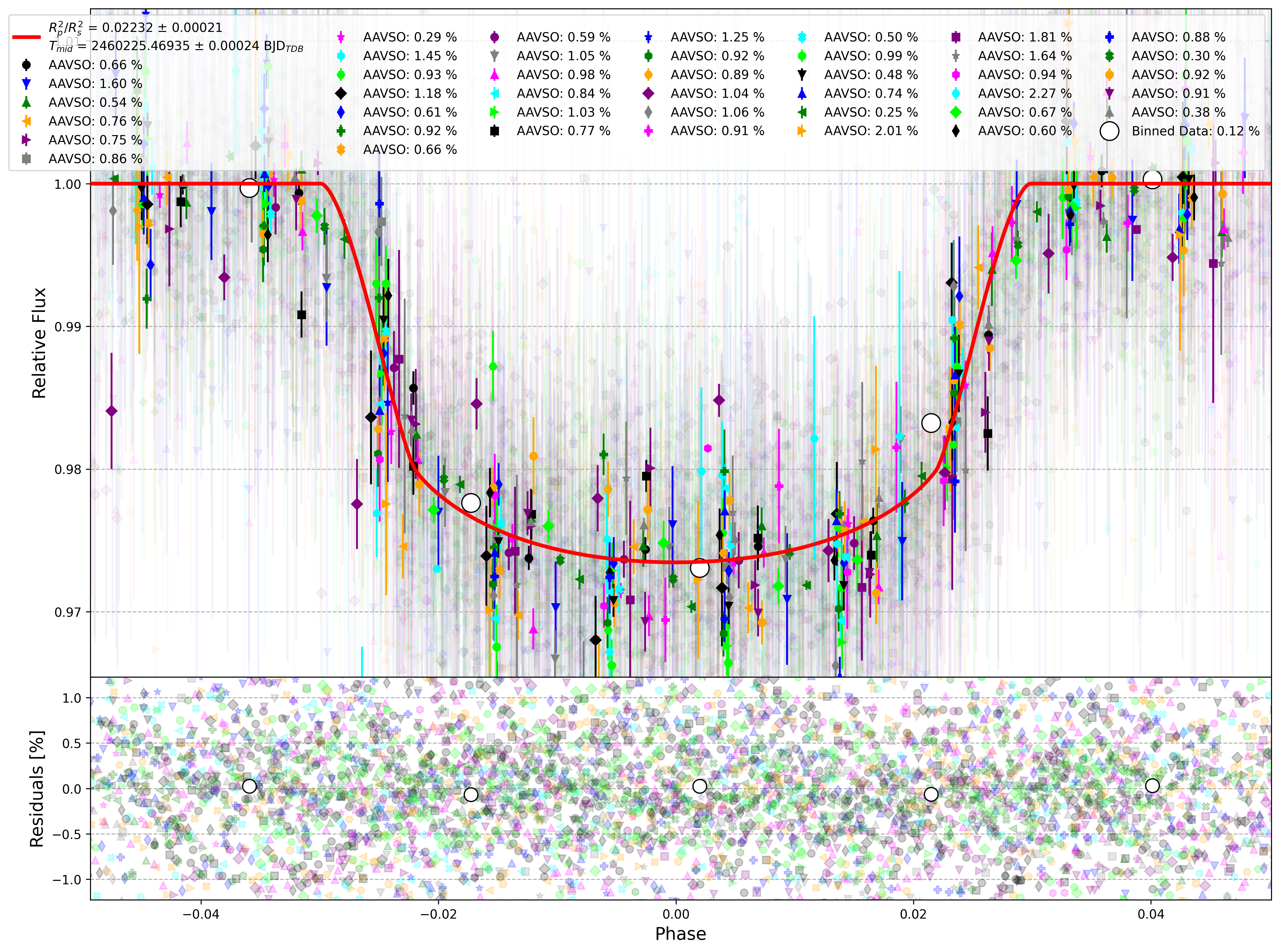This screenshot has width=1280, height=952.
Task: Click the black diamond marker beside AAVSO: 1.18 %
Action: (x=341, y=93)
